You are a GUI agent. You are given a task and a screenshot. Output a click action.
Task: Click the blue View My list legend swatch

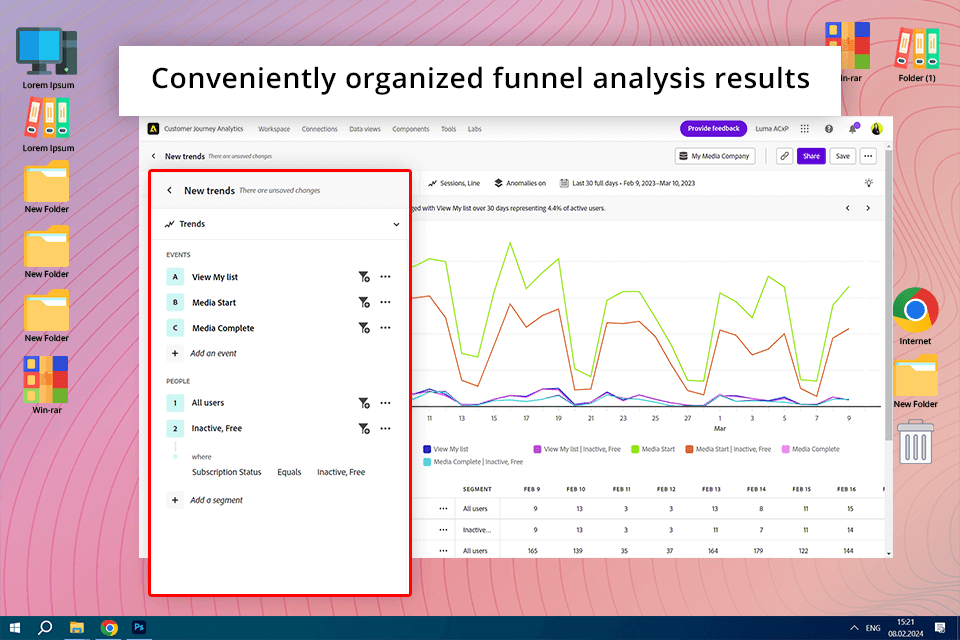pos(427,449)
